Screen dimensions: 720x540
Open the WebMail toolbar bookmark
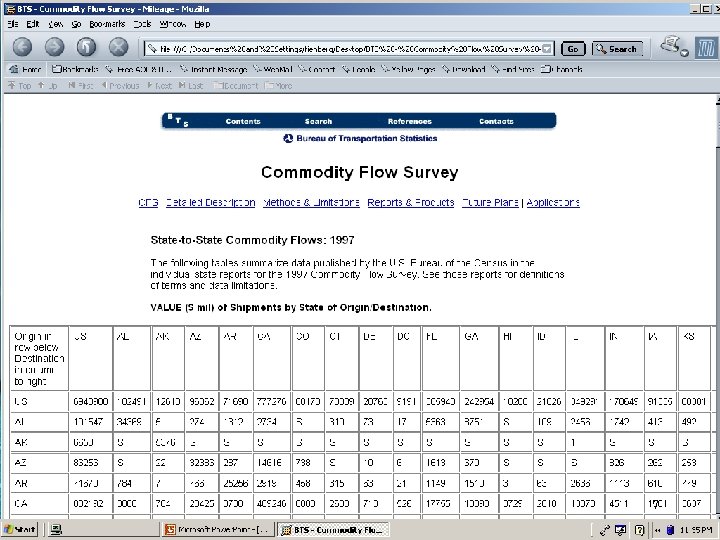pyautogui.click(x=273, y=69)
